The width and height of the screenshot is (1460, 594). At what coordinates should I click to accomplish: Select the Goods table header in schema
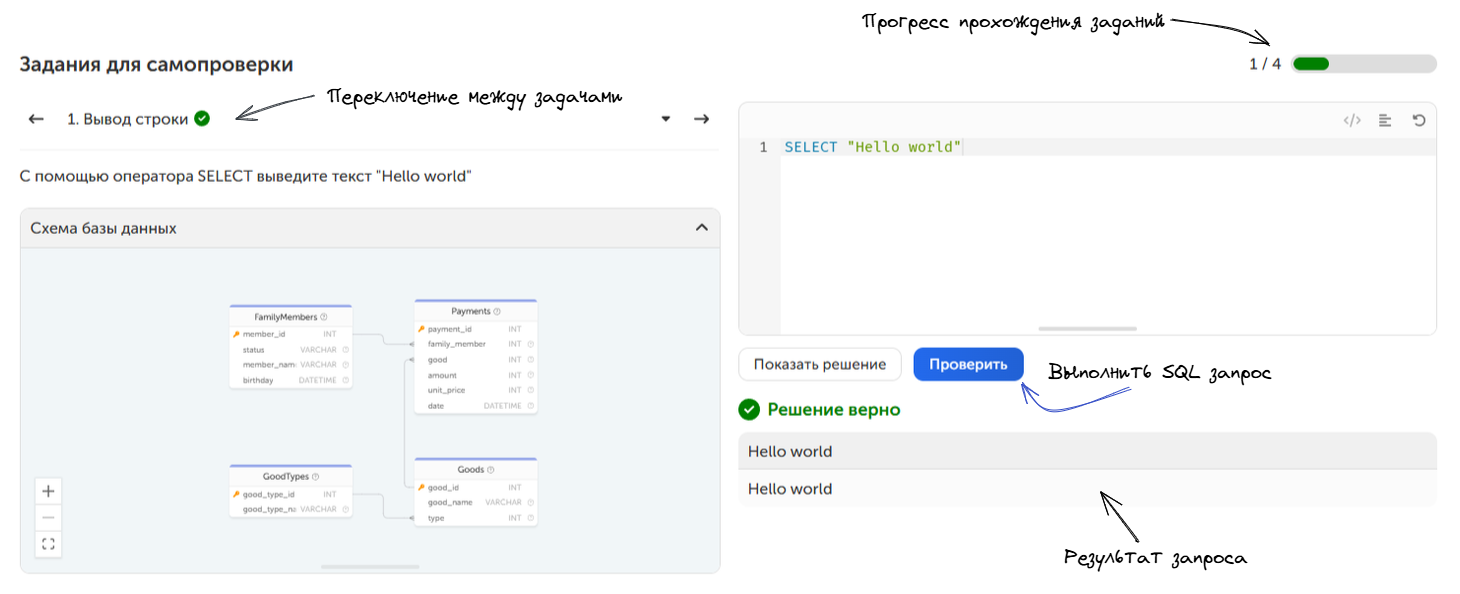(470, 469)
